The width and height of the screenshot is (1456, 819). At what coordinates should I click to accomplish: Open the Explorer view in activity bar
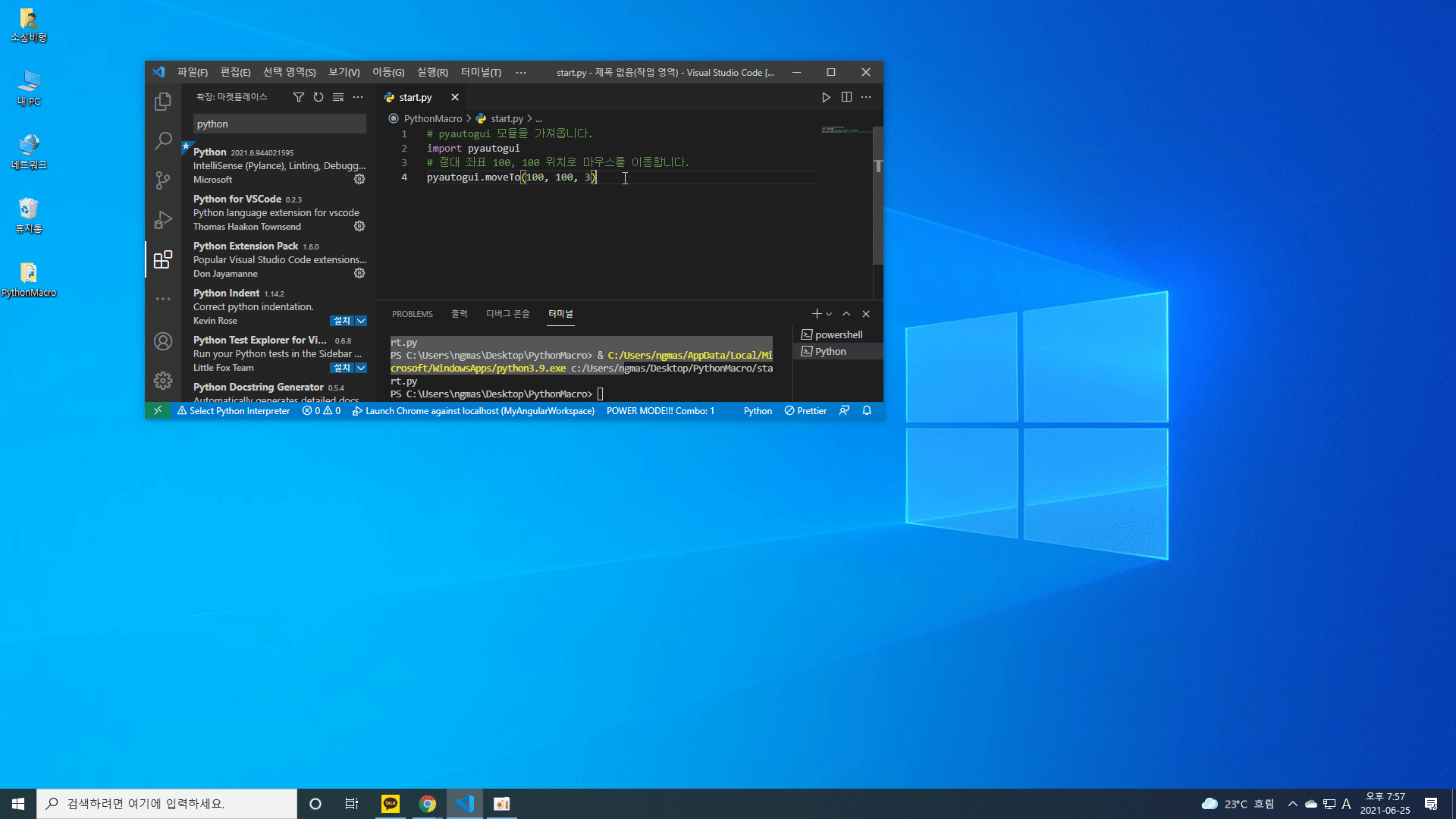pyautogui.click(x=162, y=102)
